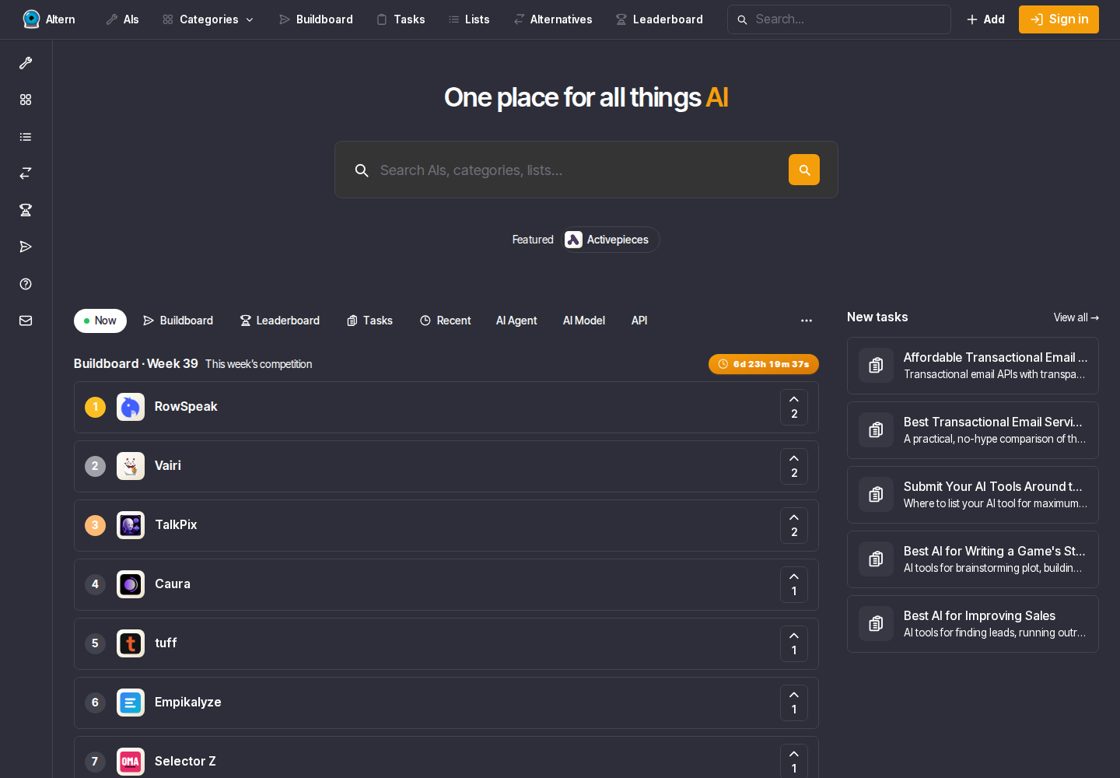Open mail envelope icon in left sidebar
The width and height of the screenshot is (1120, 778).
26,321
